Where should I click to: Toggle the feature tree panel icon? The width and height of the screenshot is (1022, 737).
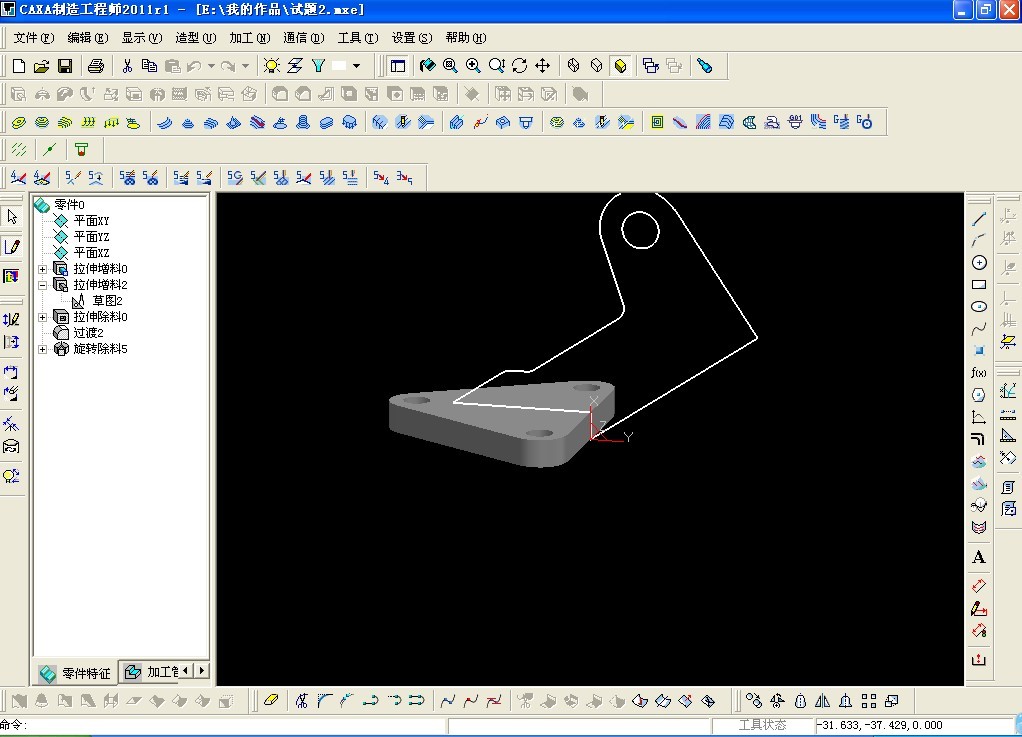(398, 66)
